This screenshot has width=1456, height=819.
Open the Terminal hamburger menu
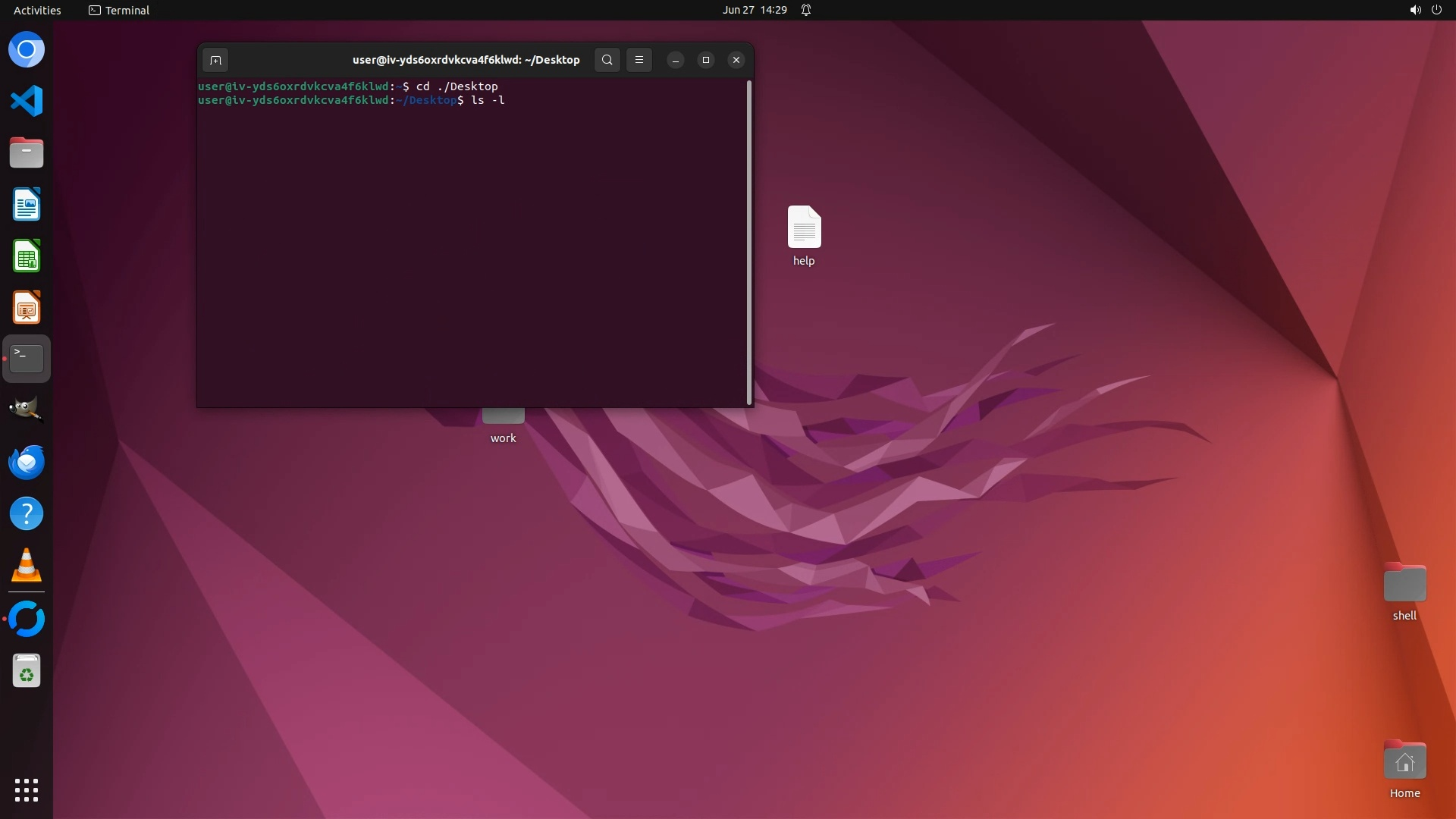point(639,60)
